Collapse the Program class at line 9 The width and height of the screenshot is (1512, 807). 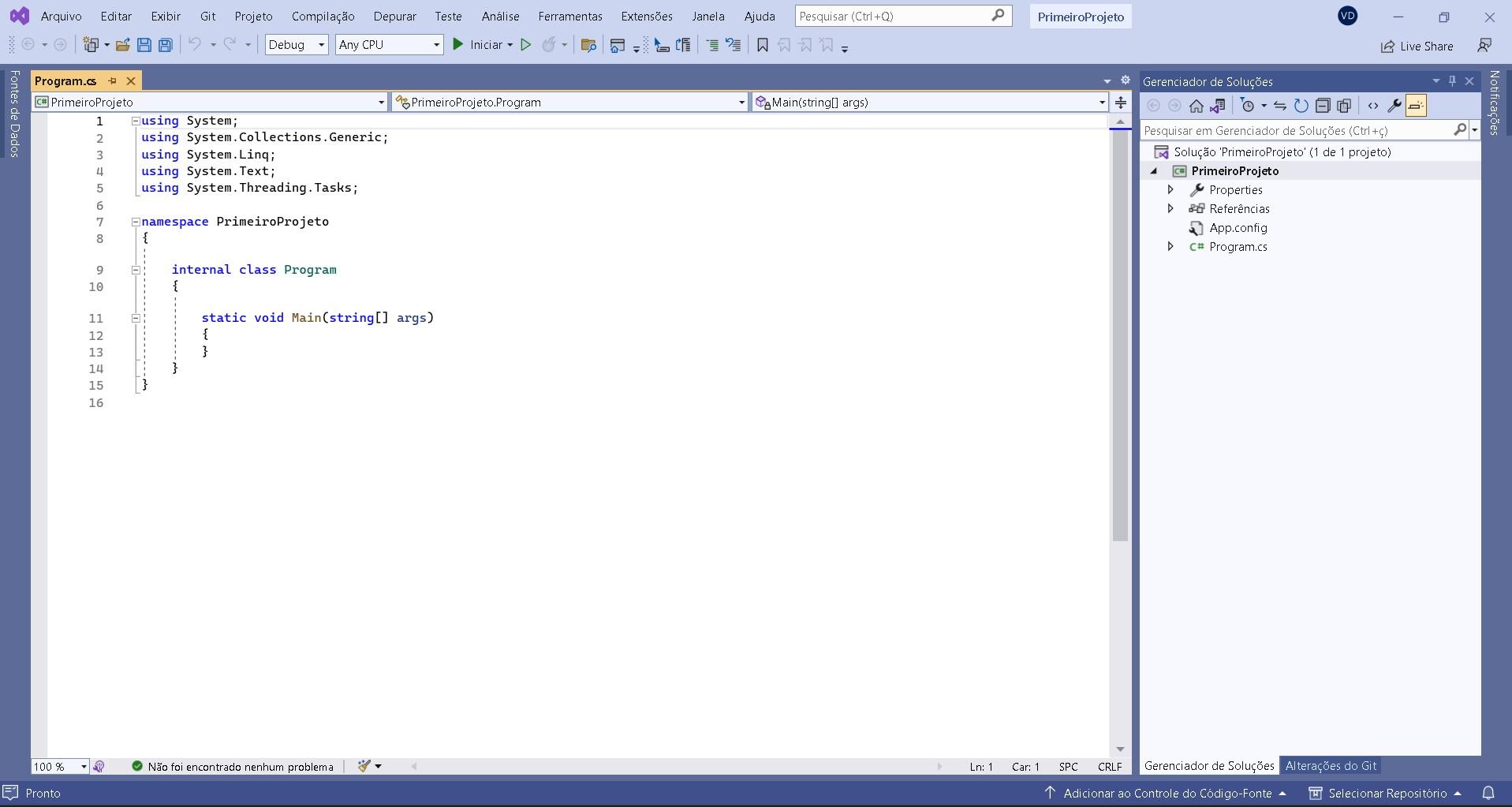pyautogui.click(x=136, y=270)
